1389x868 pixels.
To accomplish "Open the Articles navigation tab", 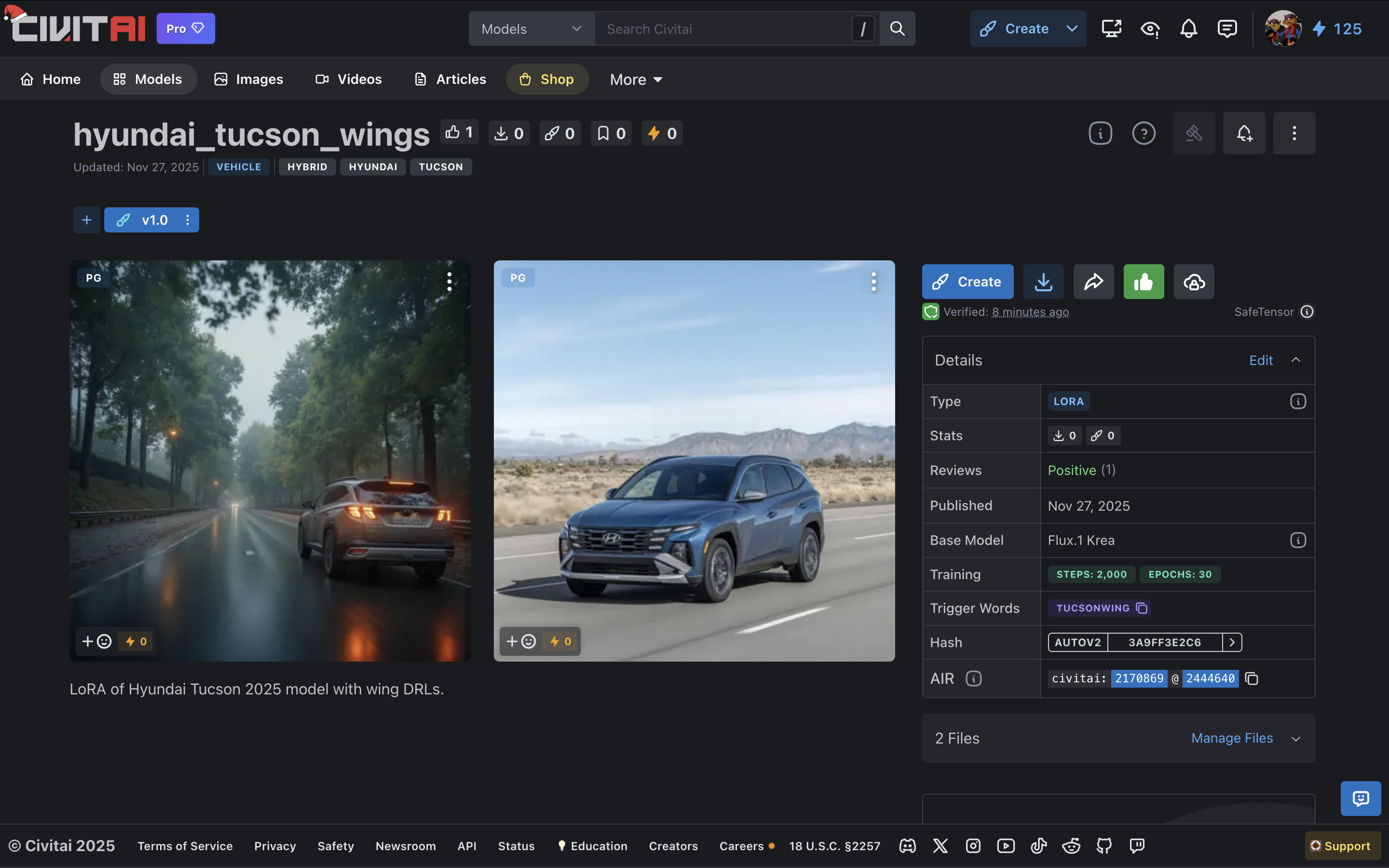I will point(450,79).
